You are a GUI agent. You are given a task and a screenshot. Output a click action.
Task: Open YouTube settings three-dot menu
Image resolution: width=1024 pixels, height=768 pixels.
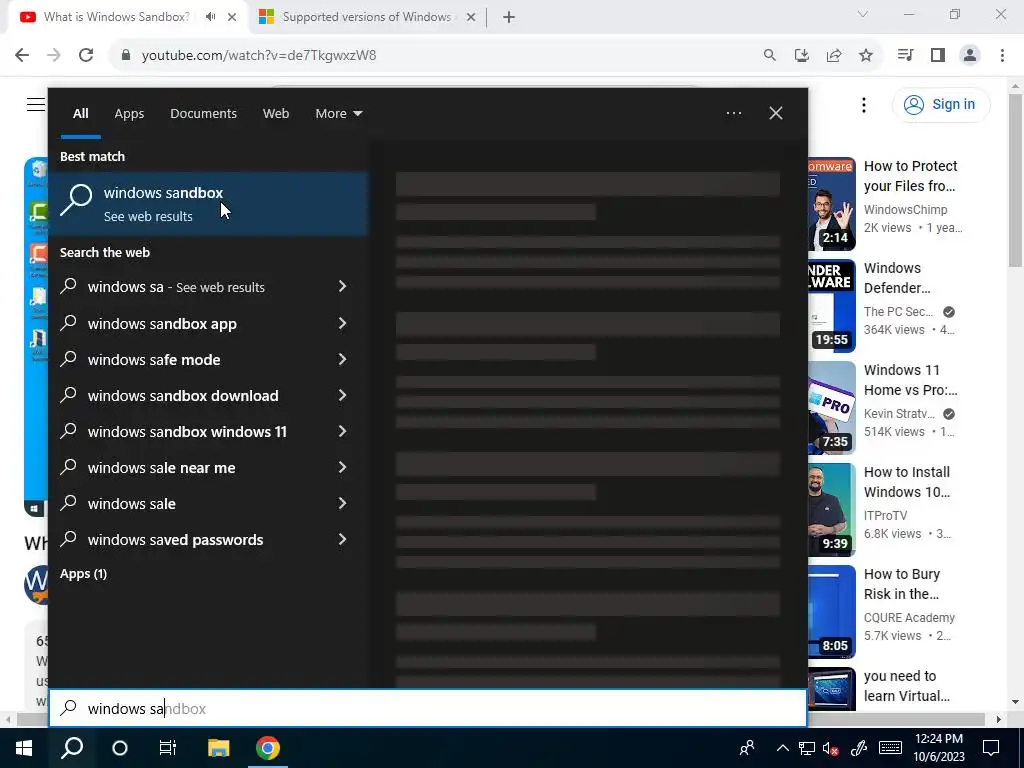pos(864,104)
